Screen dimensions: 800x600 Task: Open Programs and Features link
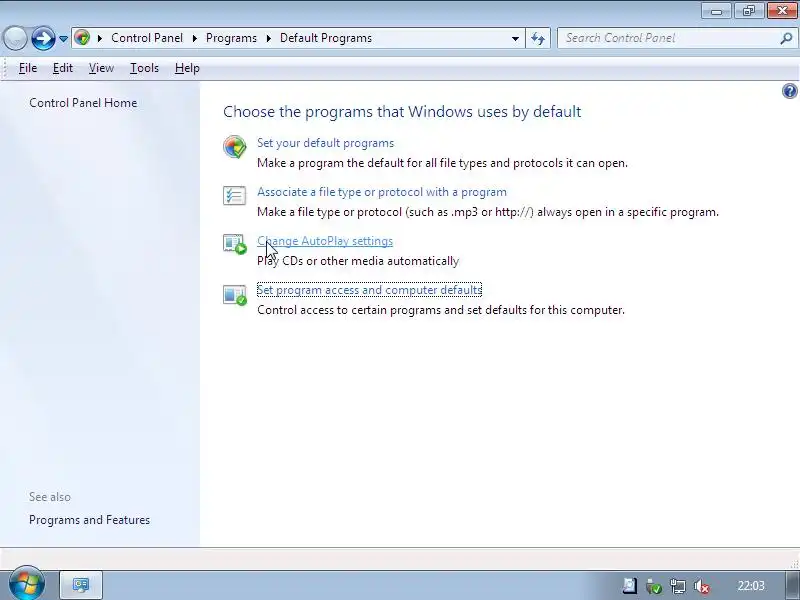pyautogui.click(x=89, y=520)
